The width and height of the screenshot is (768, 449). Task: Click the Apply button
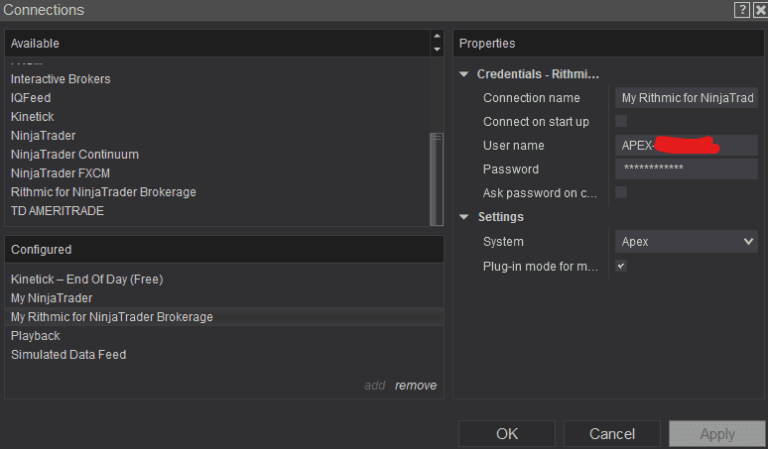pos(717,434)
